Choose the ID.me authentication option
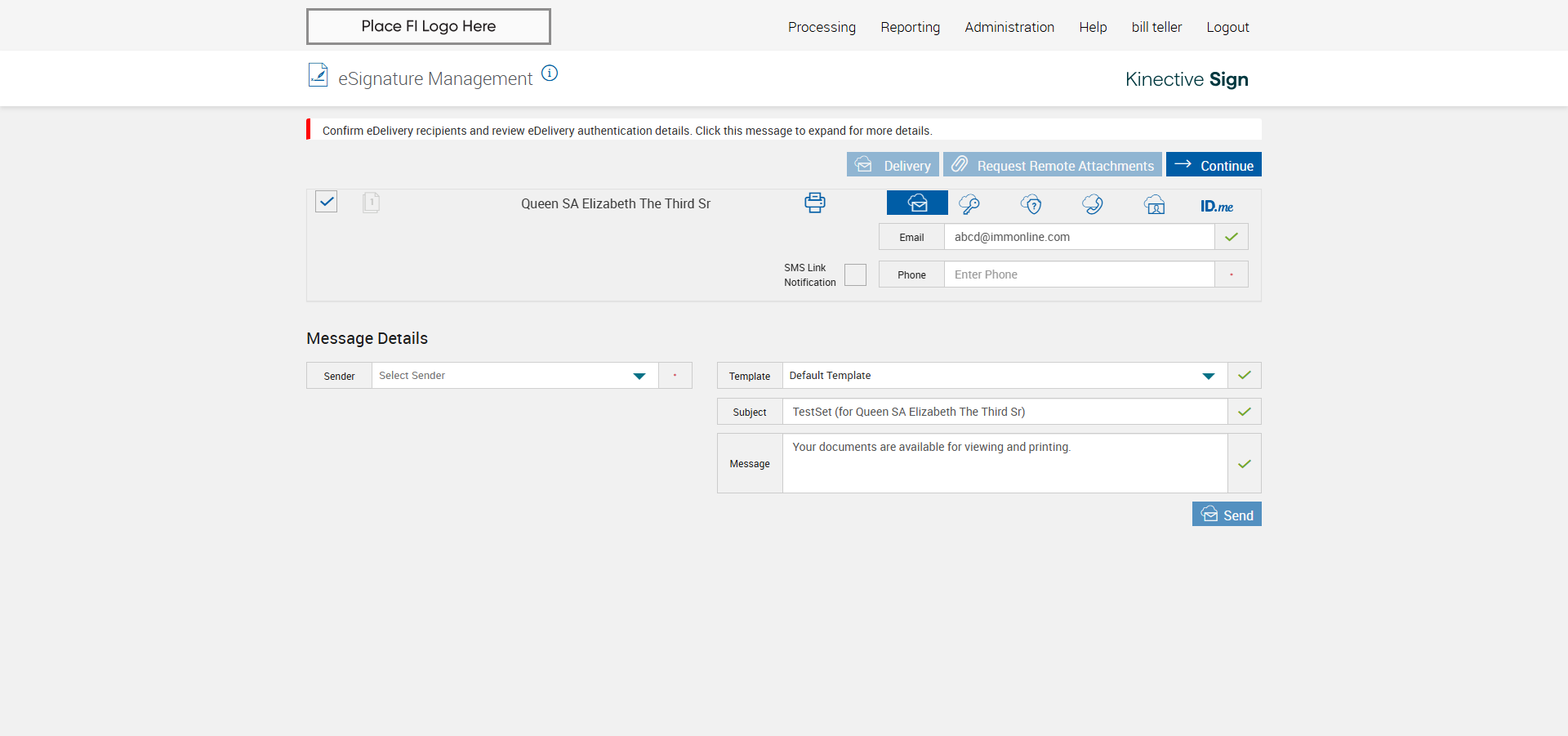 (x=1216, y=206)
